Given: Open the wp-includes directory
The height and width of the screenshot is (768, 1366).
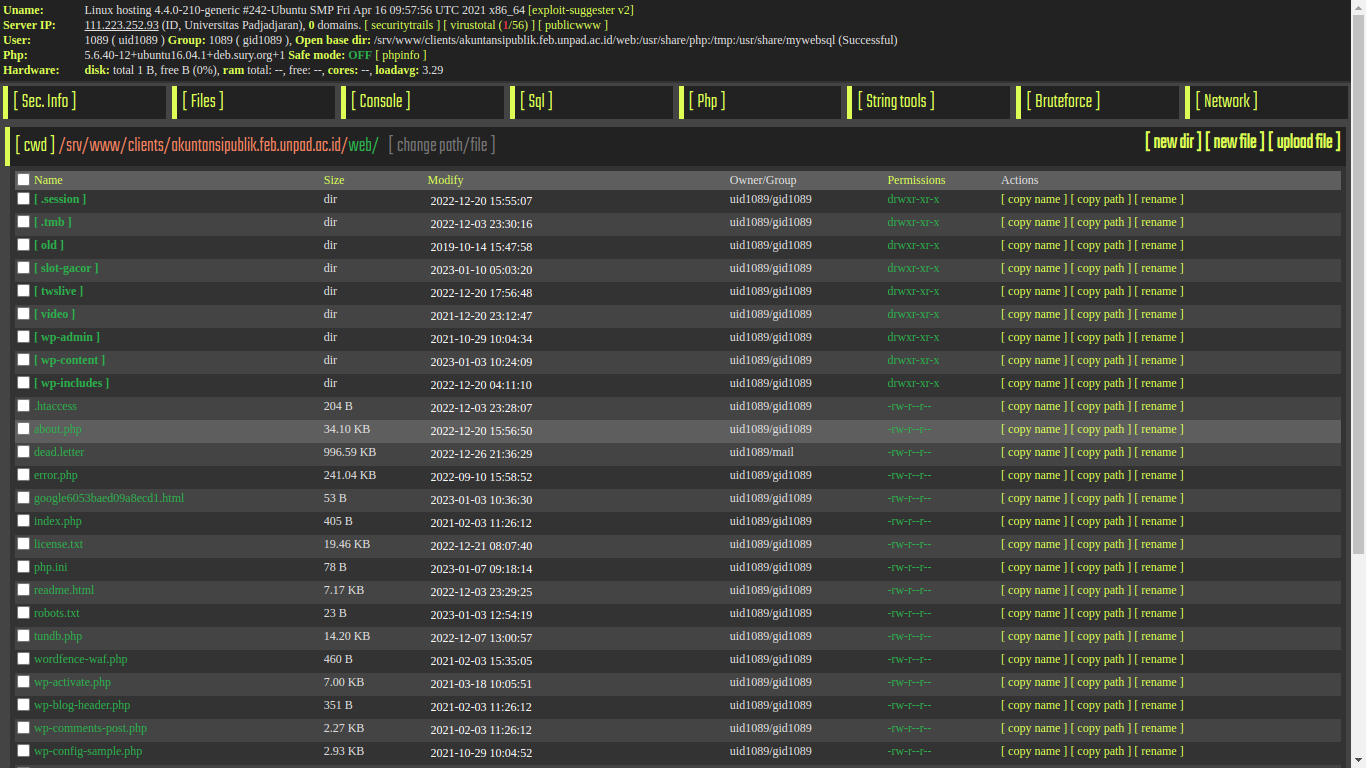Looking at the screenshot, I should pos(72,383).
